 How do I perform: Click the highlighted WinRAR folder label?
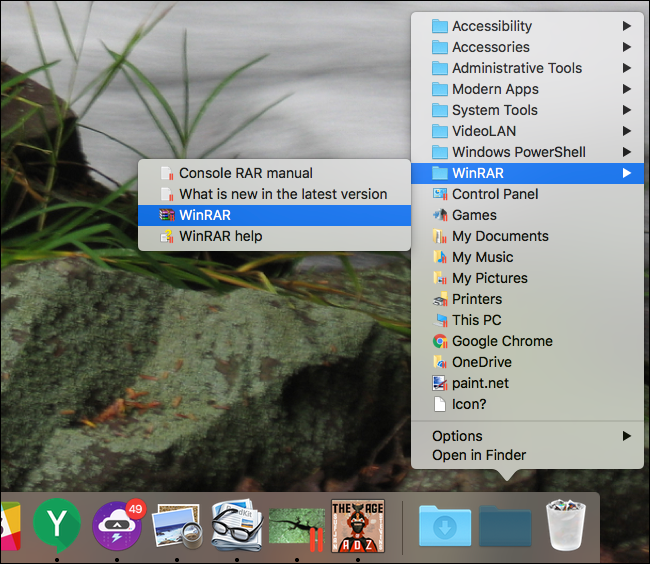[478, 173]
